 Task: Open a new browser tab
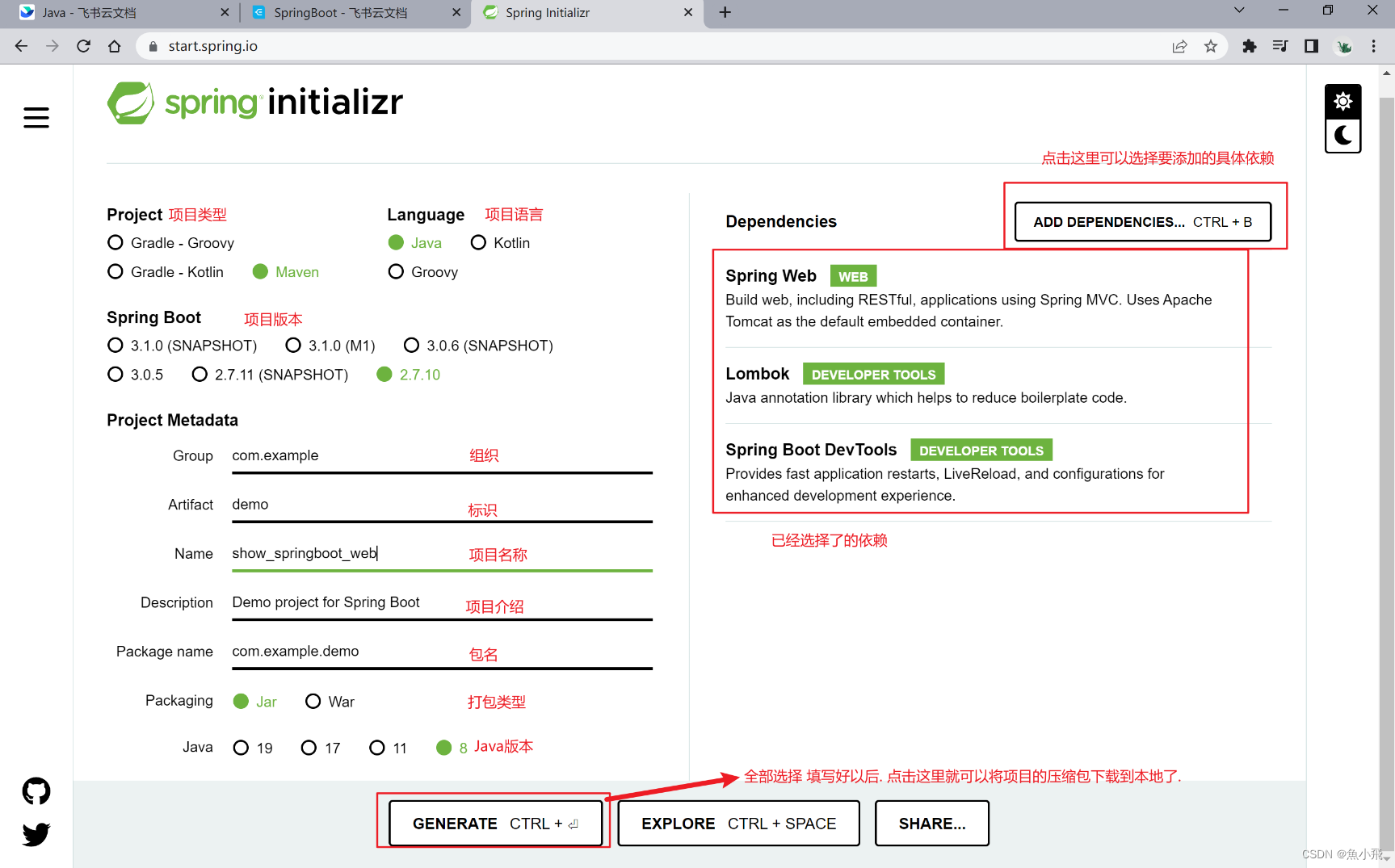tap(725, 12)
